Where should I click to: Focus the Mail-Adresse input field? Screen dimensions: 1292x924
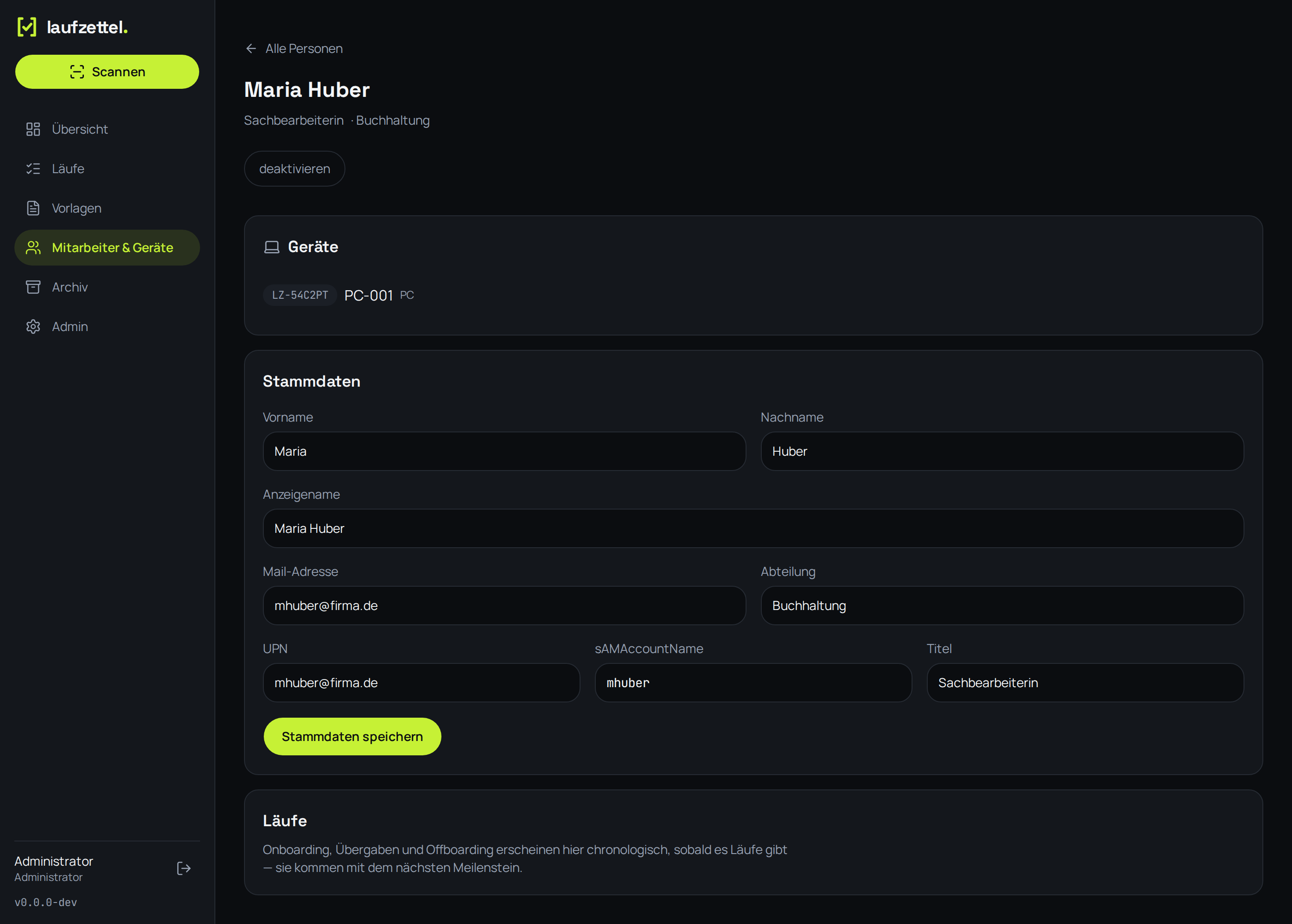(504, 606)
